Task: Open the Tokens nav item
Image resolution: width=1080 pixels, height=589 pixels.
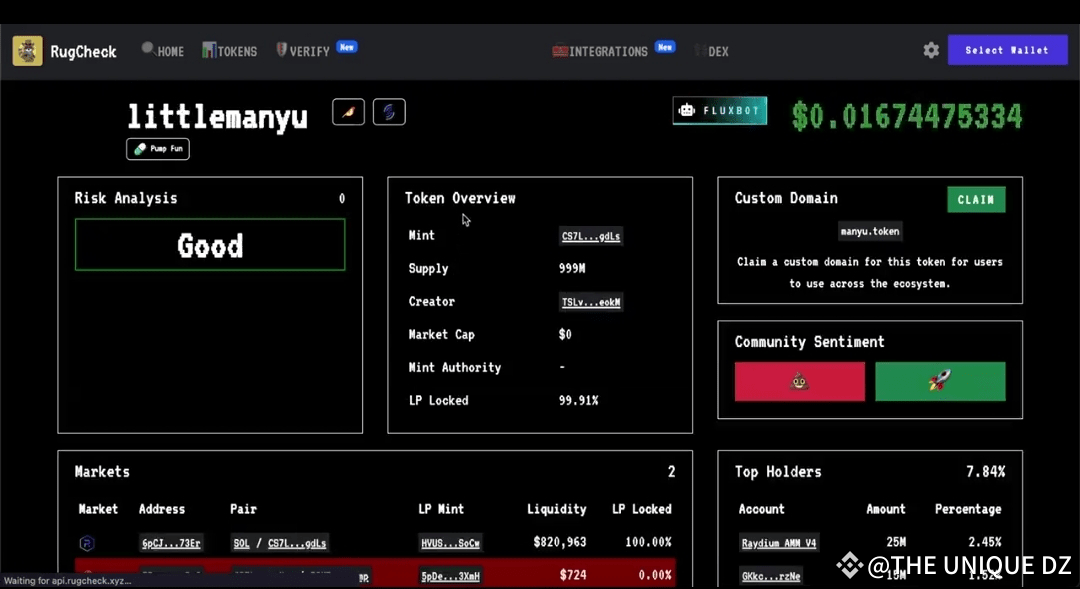Action: click(x=230, y=51)
